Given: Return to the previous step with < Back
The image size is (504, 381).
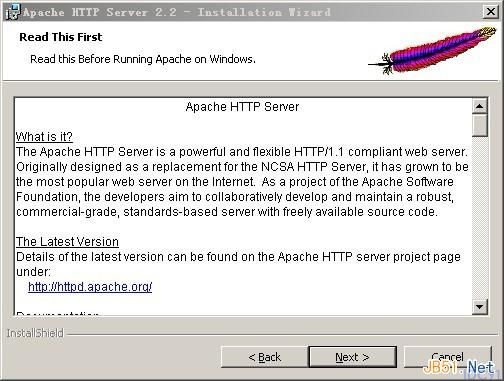Looking at the screenshot, I should 265,357.
